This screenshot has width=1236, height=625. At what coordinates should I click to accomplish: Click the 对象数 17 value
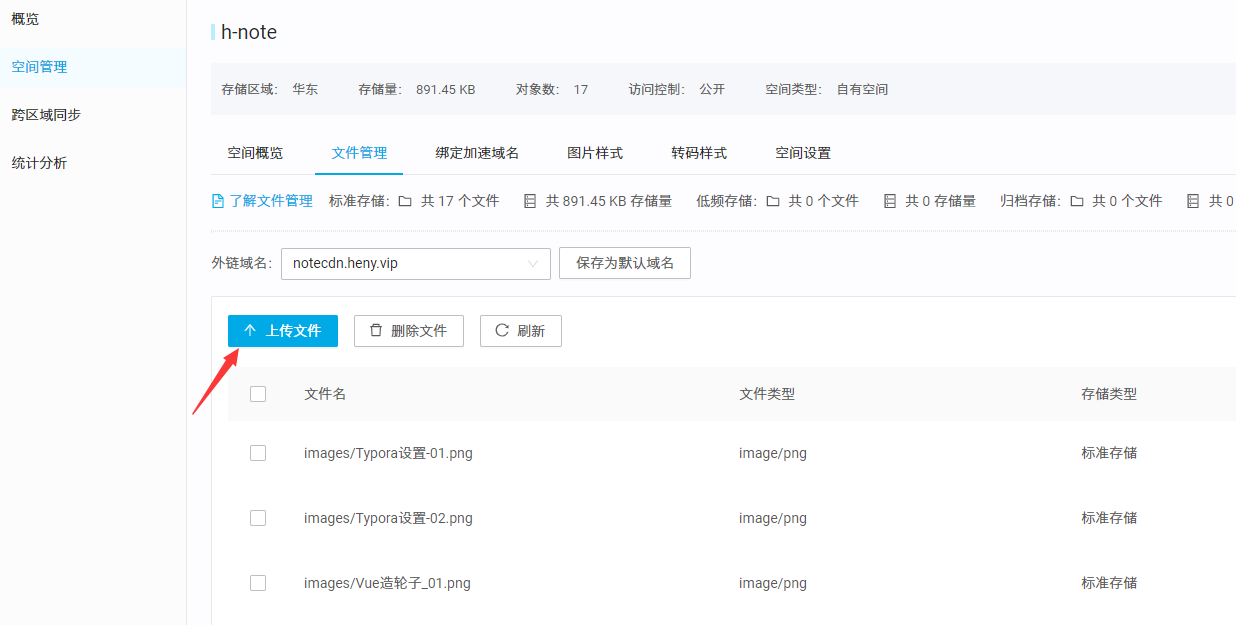(581, 89)
